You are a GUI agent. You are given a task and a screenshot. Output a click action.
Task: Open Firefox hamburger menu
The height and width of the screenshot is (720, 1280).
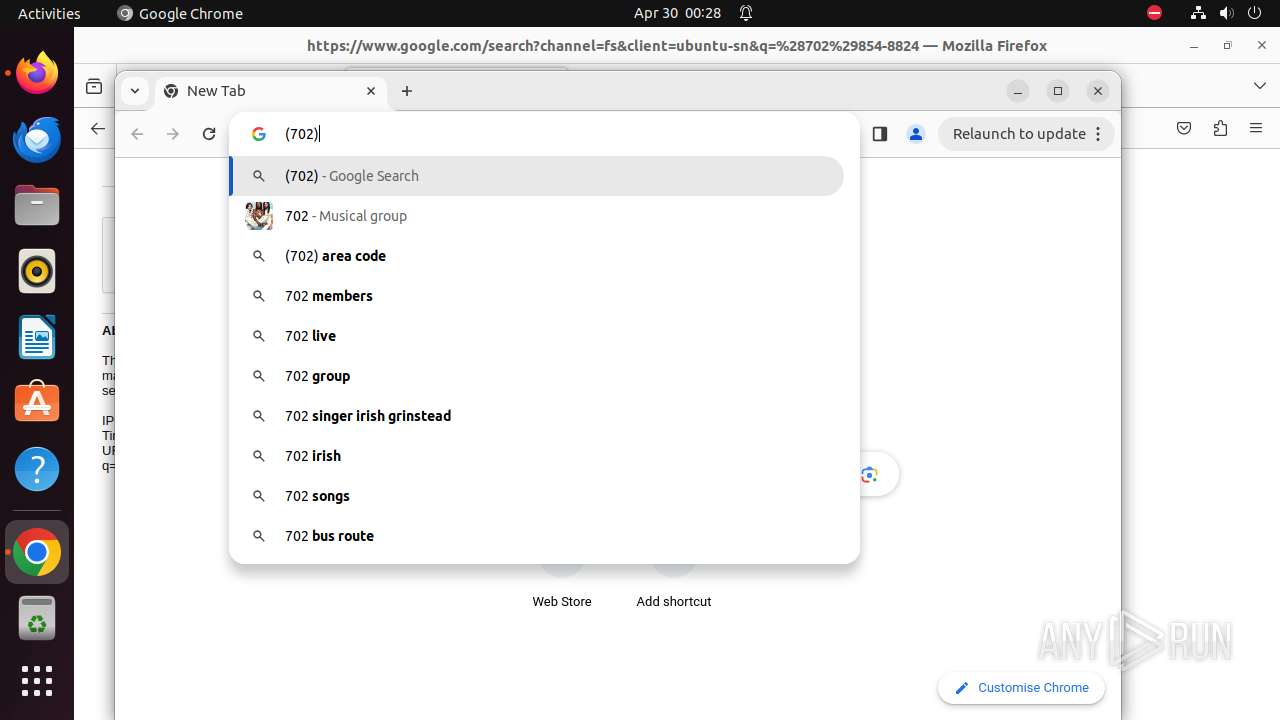(x=1256, y=128)
